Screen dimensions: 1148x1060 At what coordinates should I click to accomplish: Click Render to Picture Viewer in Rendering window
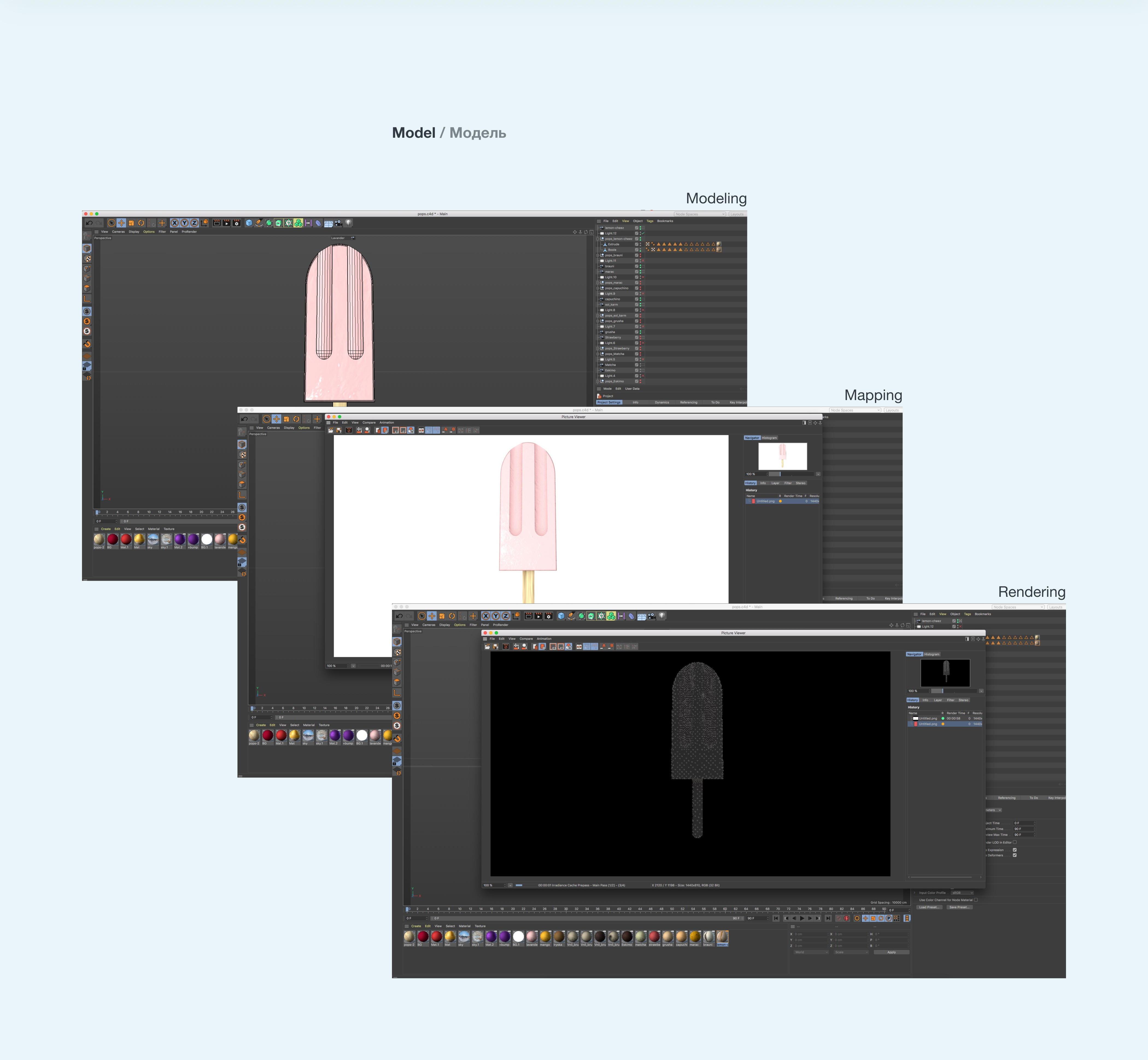pyautogui.click(x=538, y=616)
